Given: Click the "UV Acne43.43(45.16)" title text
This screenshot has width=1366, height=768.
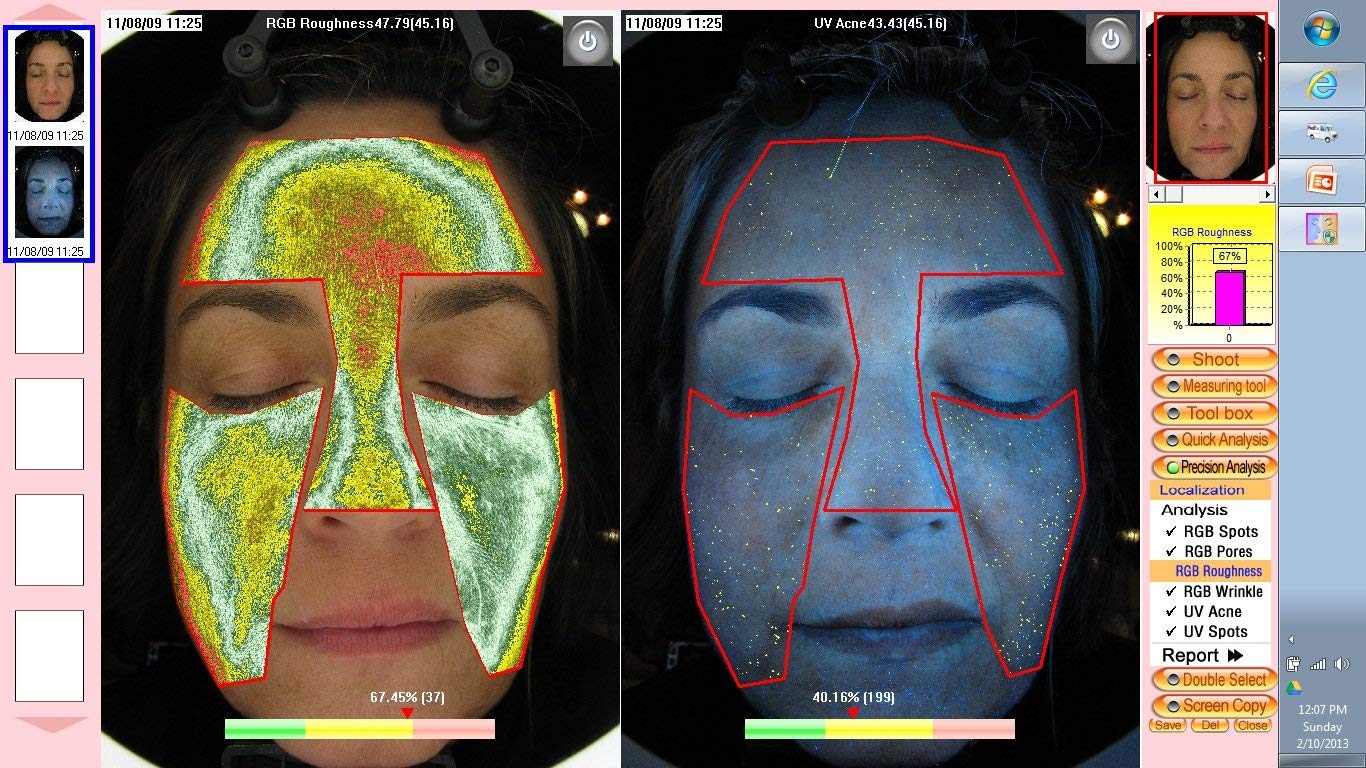Looking at the screenshot, I should click(x=880, y=23).
